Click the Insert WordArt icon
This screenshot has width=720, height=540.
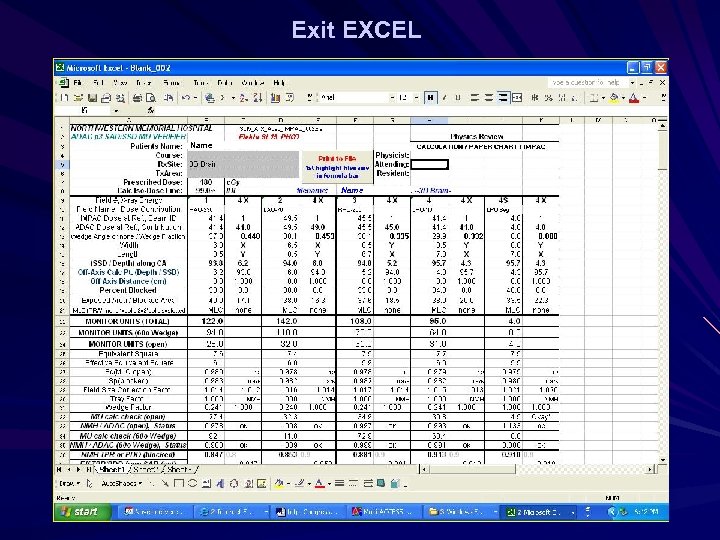(x=220, y=484)
